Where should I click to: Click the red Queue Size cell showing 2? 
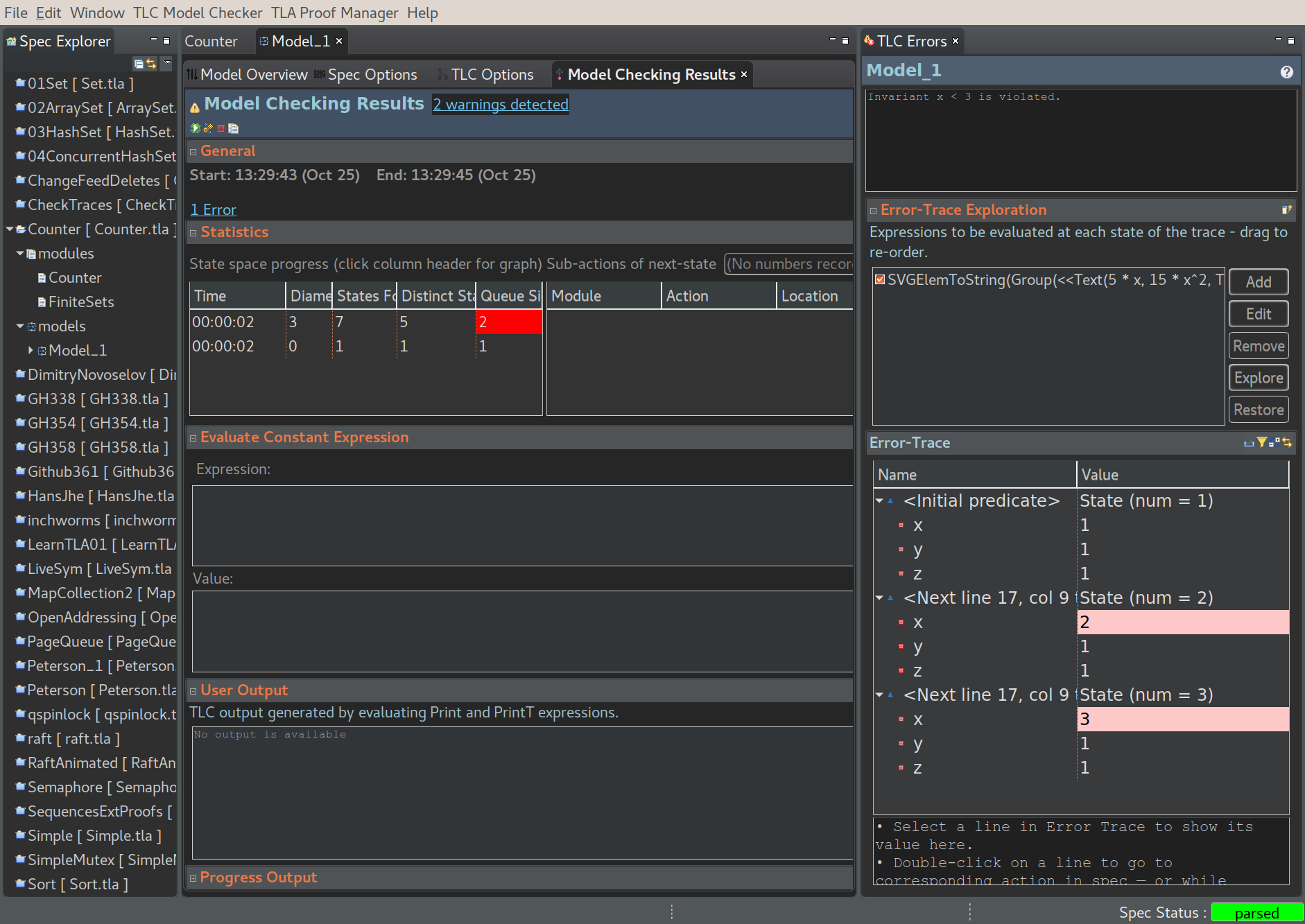[509, 322]
